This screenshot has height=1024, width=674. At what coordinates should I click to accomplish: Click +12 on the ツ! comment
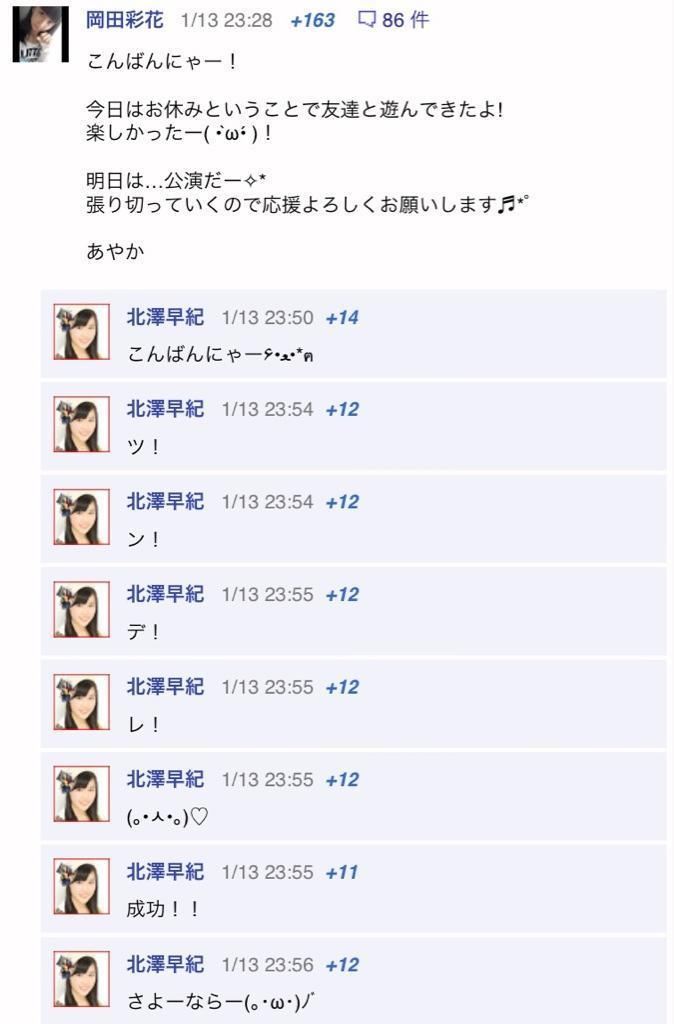pos(342,410)
